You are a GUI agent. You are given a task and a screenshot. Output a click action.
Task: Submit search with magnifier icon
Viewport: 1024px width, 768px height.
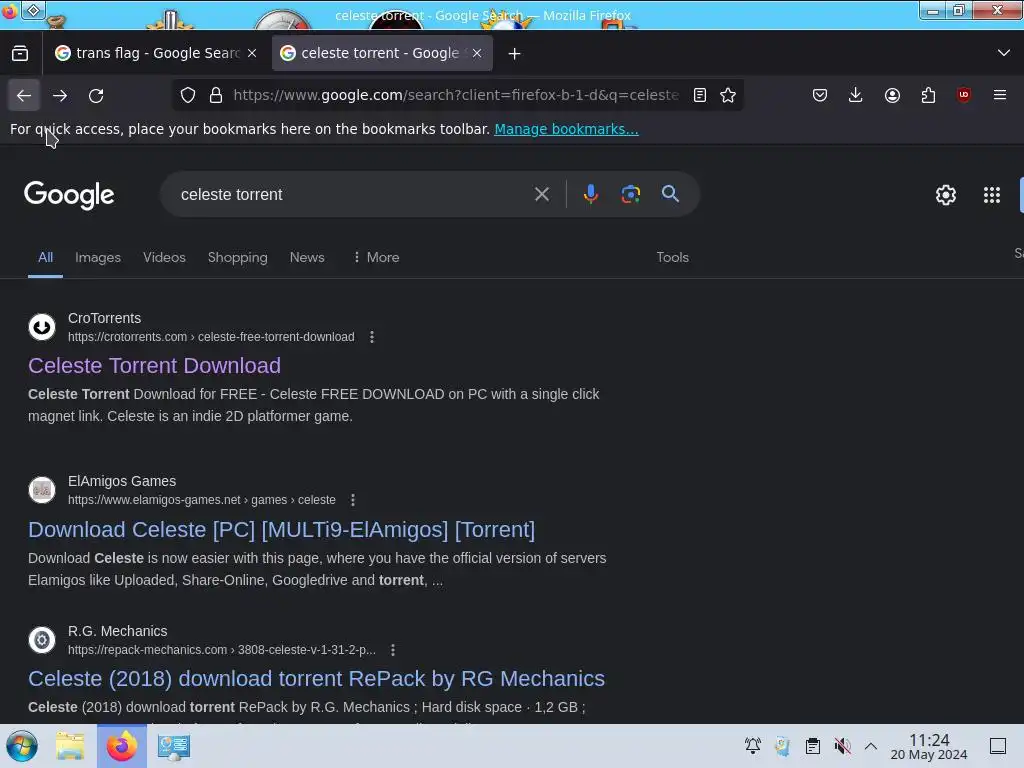coord(670,194)
